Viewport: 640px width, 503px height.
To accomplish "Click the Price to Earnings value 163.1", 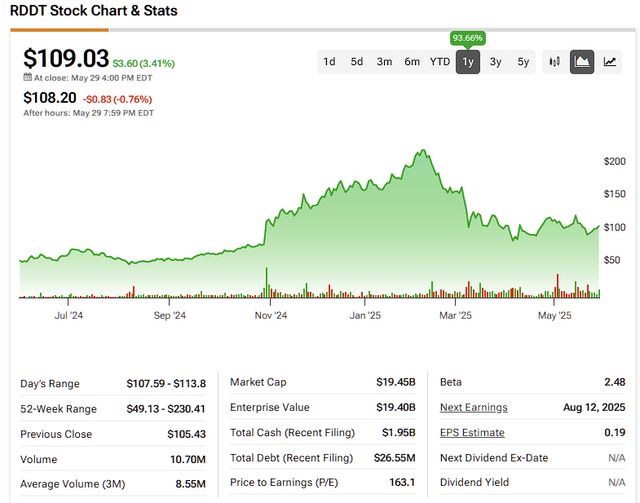I will (402, 482).
